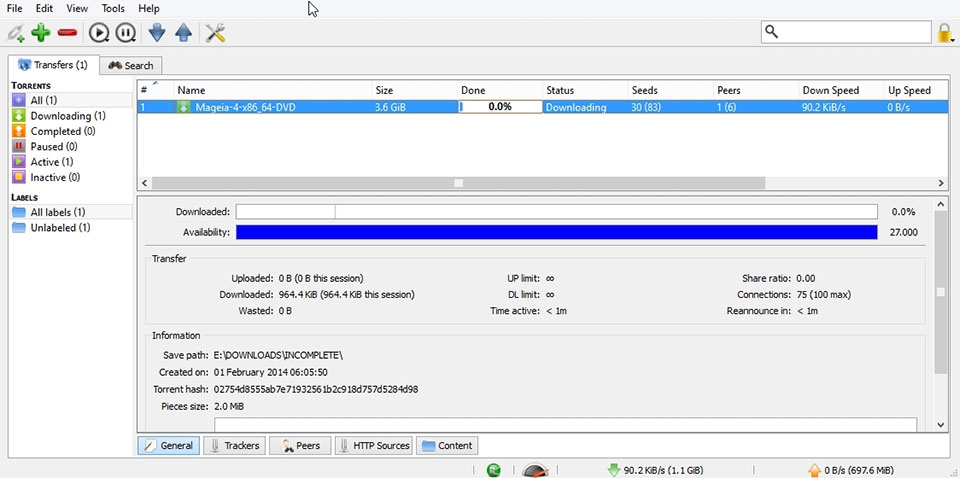The width and height of the screenshot is (960, 478).
Task: Click right arrow of torrent list scrollbar
Action: (x=941, y=183)
